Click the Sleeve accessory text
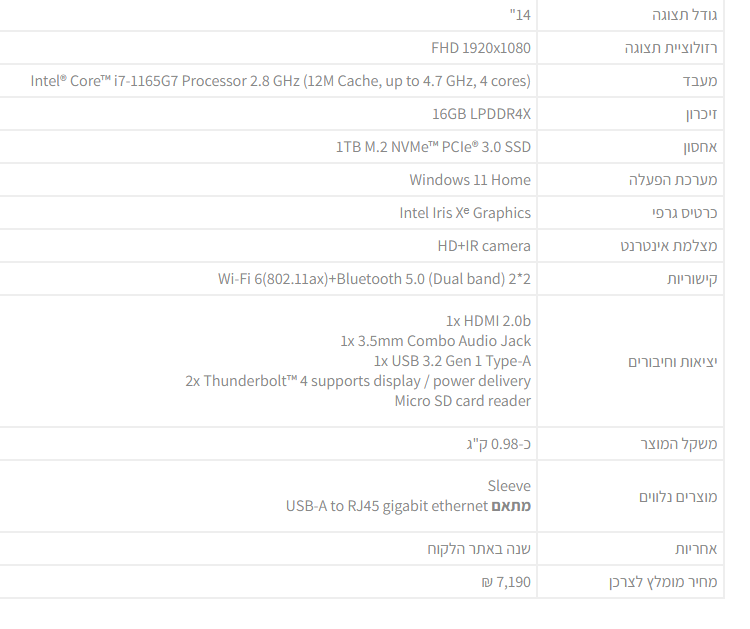 [509, 486]
